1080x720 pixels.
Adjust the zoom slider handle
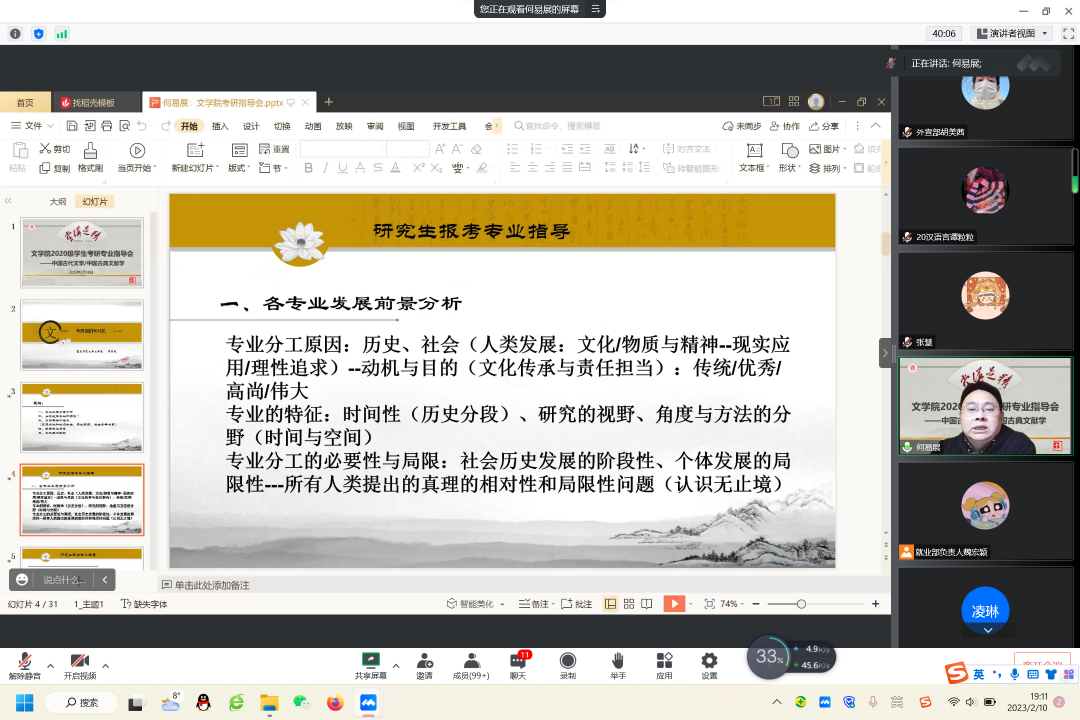point(801,604)
